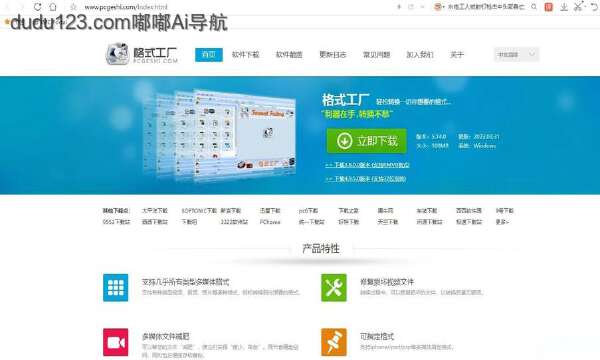The width and height of the screenshot is (600, 360).
Task: Click the red video camera icon
Action: [116, 342]
